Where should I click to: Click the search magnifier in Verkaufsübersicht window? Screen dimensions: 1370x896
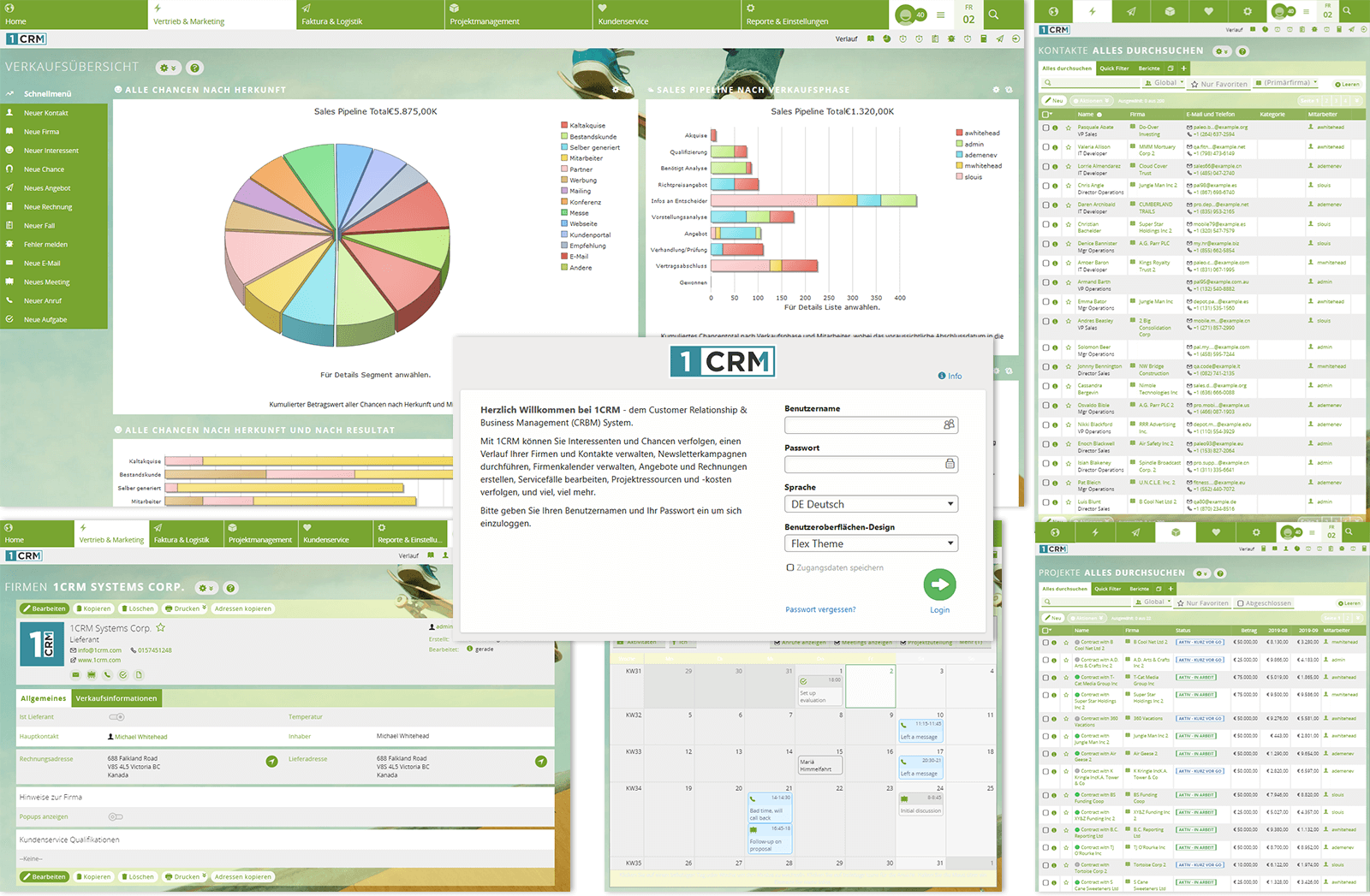click(993, 15)
